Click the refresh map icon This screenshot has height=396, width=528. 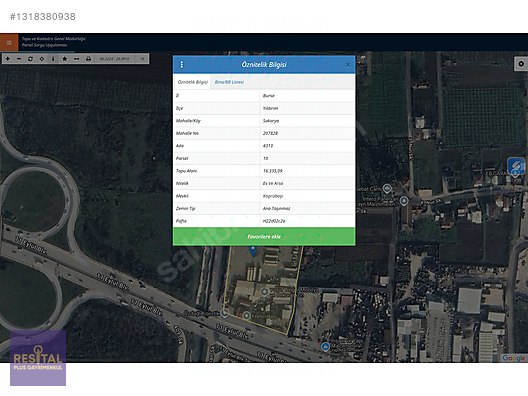[31, 59]
